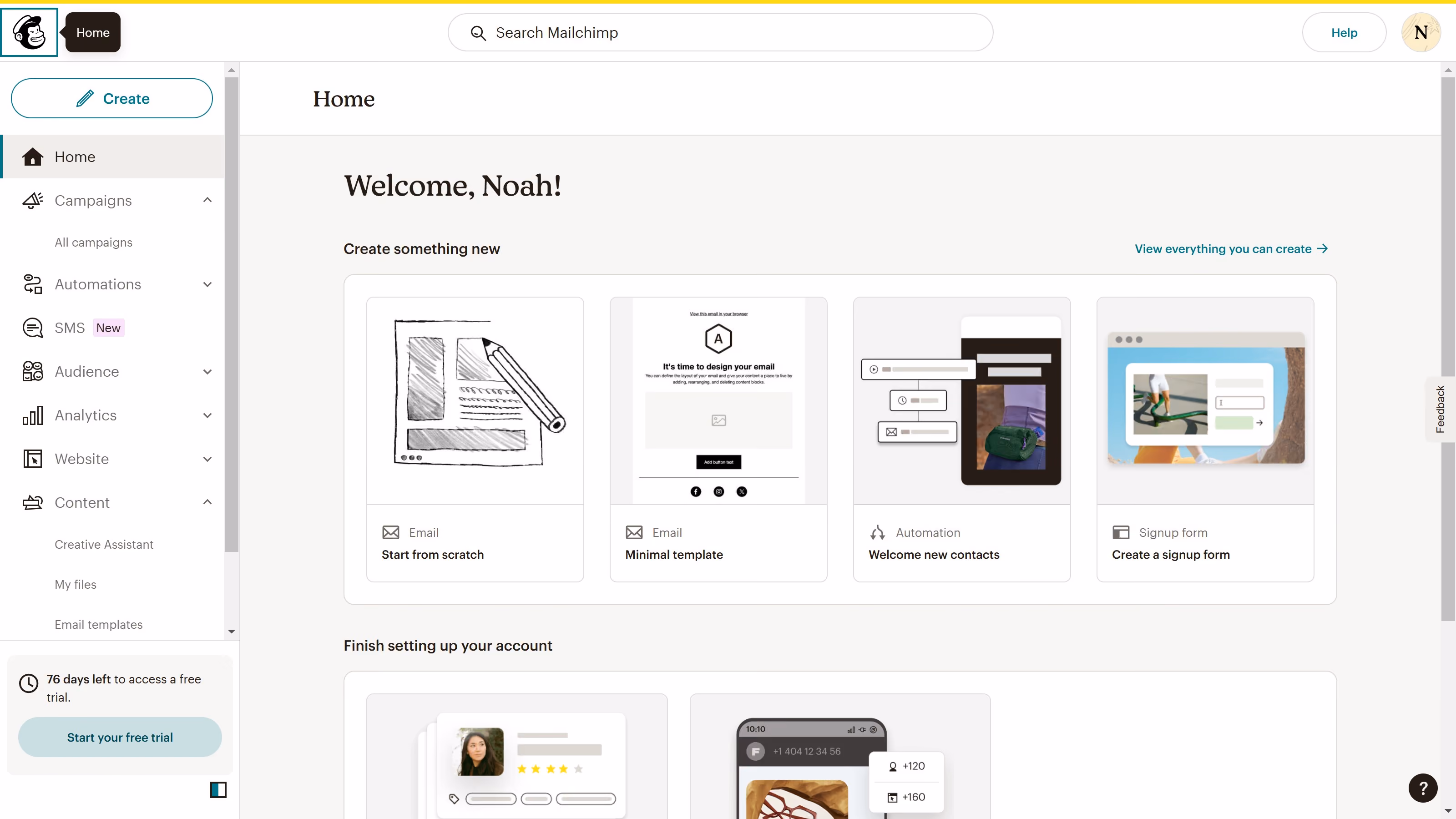Click the Help button
Screen dimensions: 1456x819
1344,33
